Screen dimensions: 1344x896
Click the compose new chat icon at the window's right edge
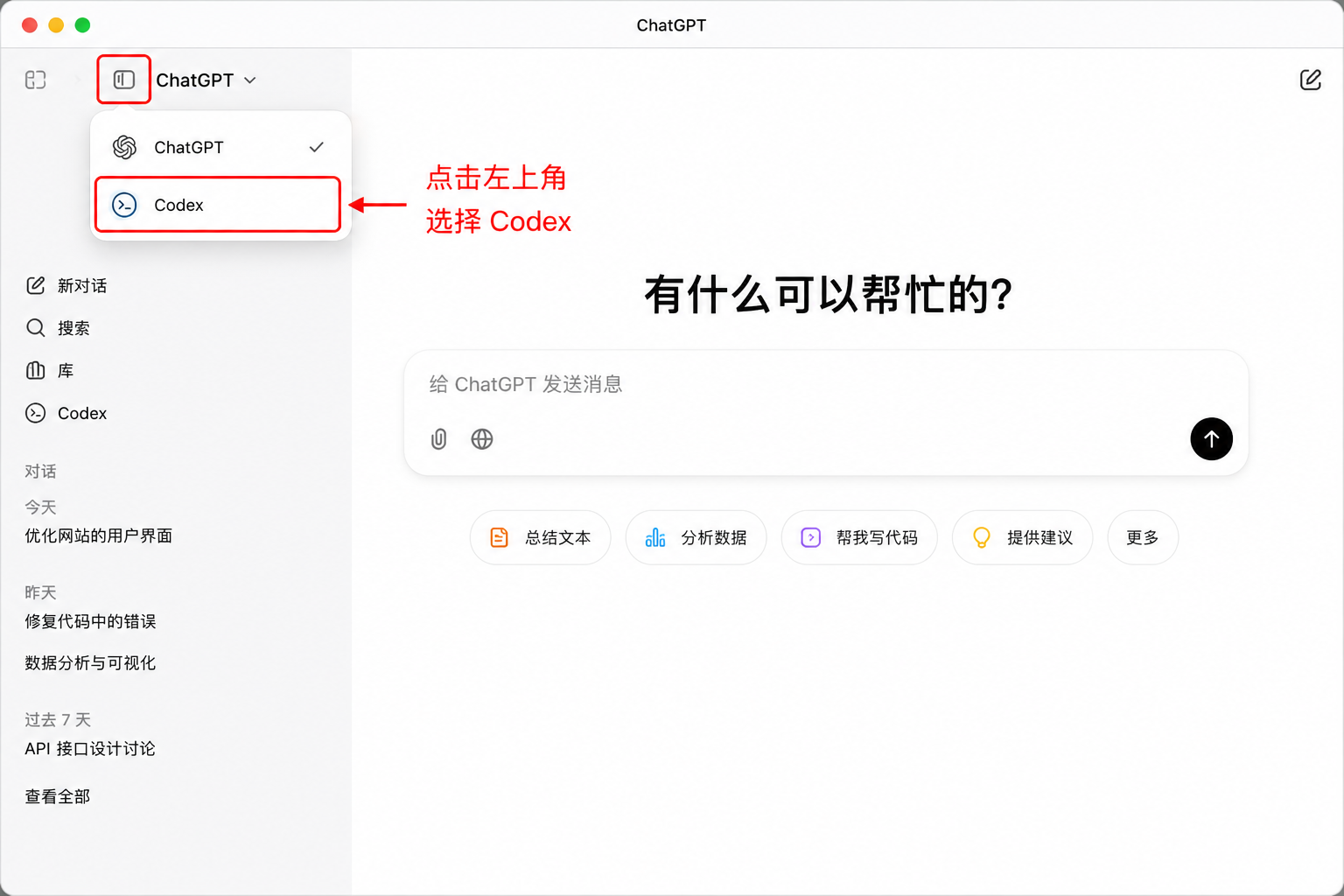[x=1310, y=80]
